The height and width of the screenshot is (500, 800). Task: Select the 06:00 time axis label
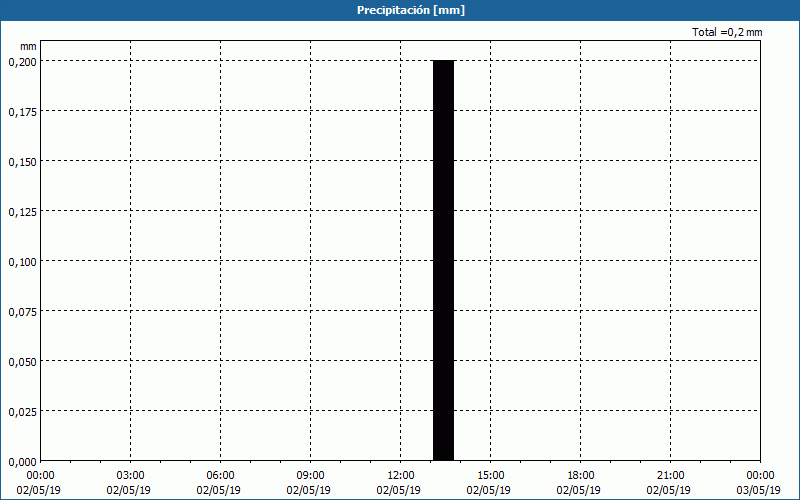[x=220, y=476]
